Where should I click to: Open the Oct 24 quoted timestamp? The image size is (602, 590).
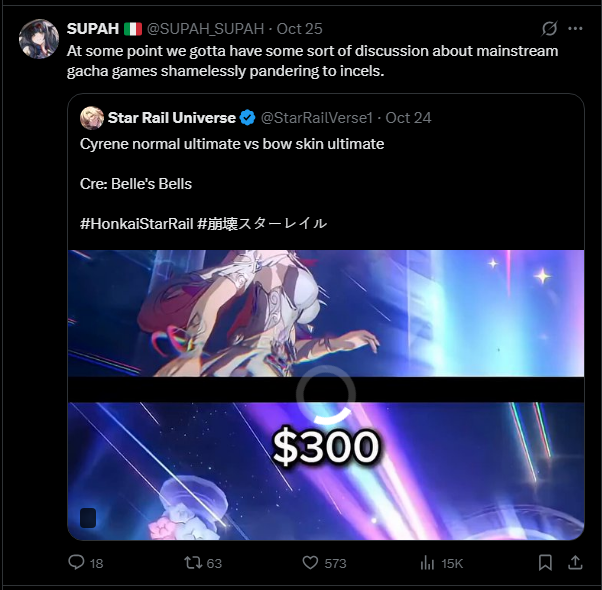408,118
